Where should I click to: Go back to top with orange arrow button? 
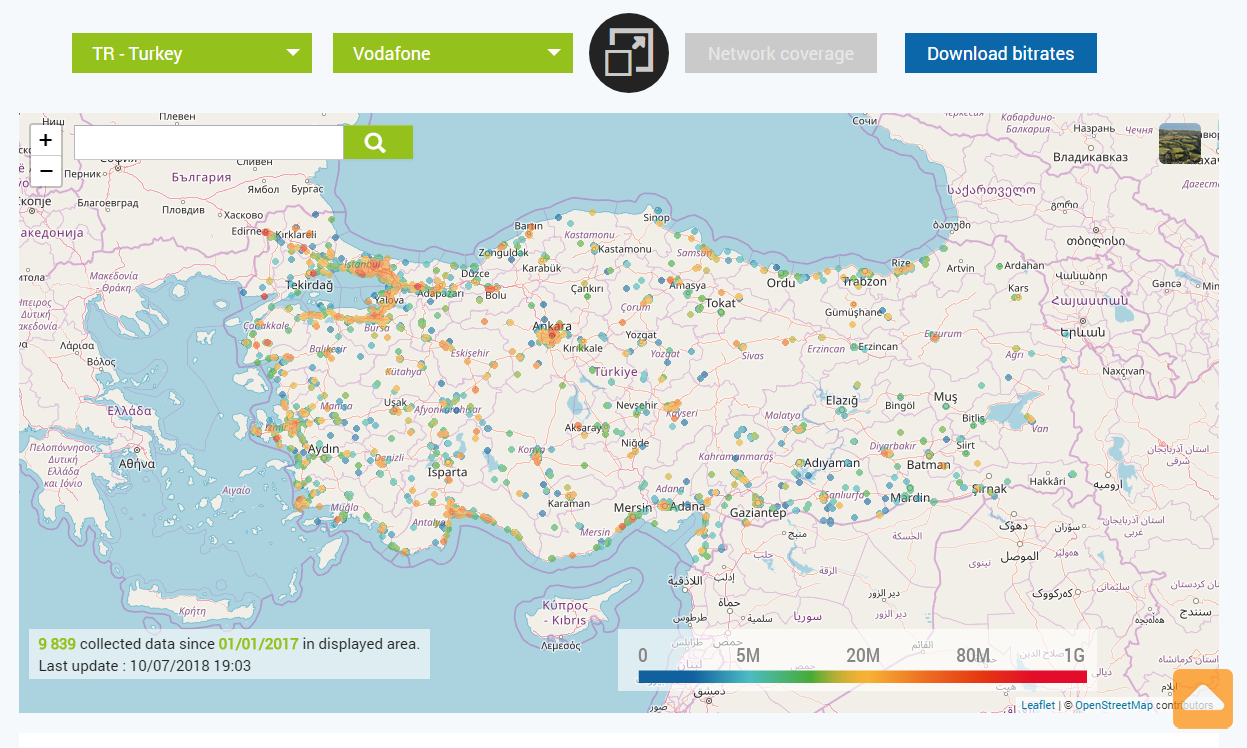pyautogui.click(x=1203, y=698)
